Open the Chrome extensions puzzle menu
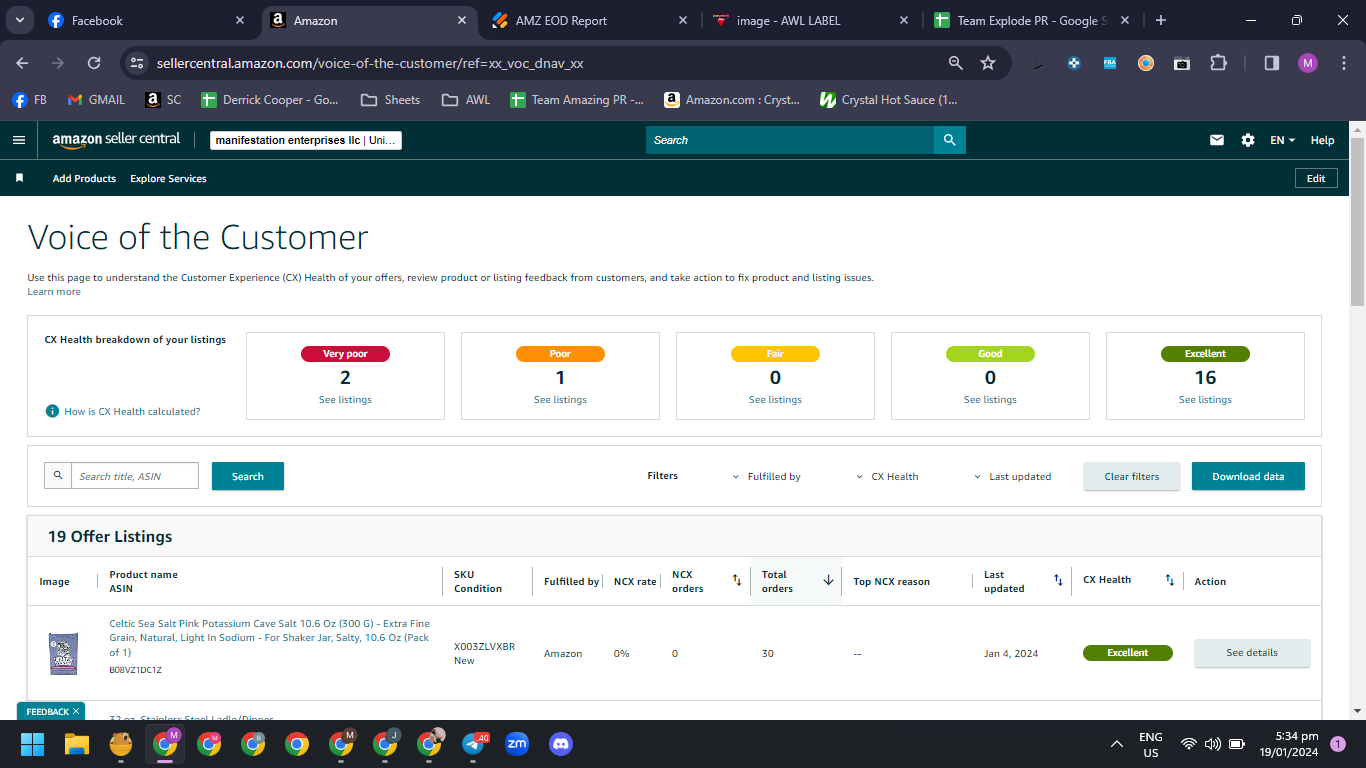Image resolution: width=1366 pixels, height=768 pixels. pos(1218,63)
